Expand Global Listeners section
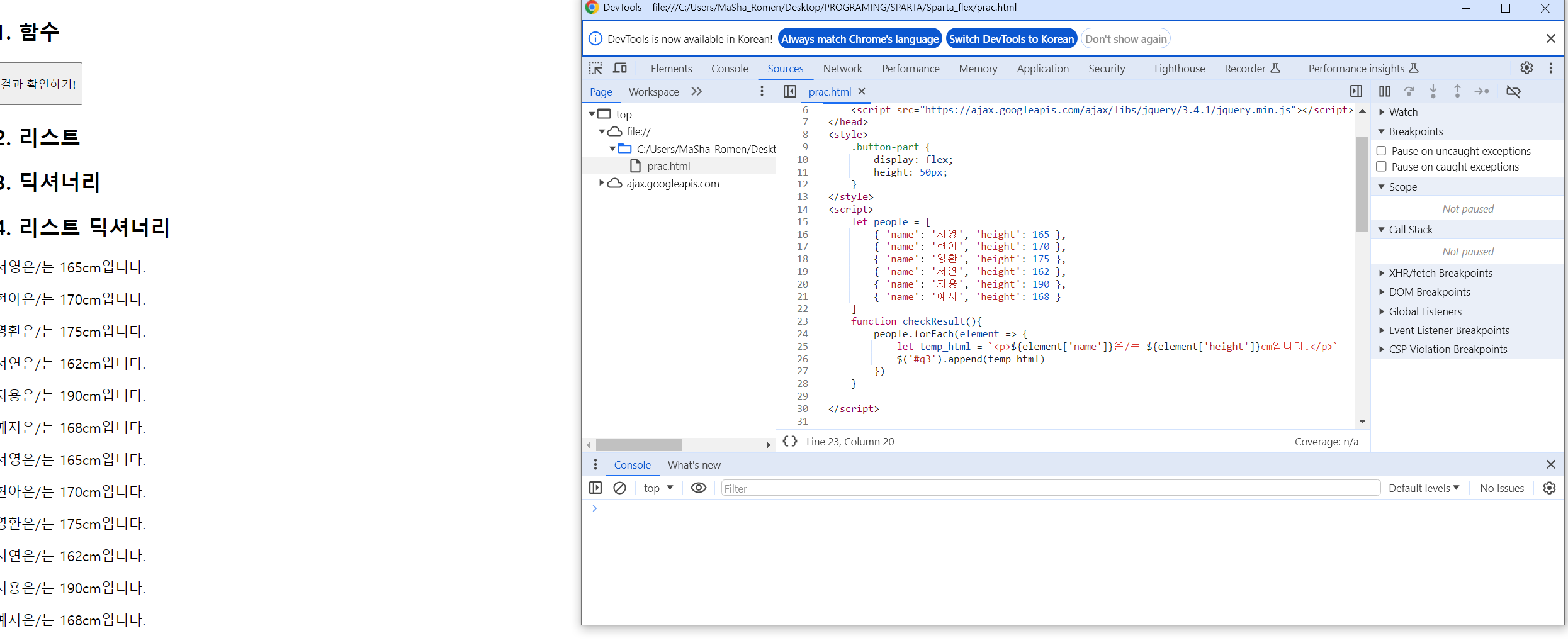The height and width of the screenshot is (643, 1568). click(1382, 311)
